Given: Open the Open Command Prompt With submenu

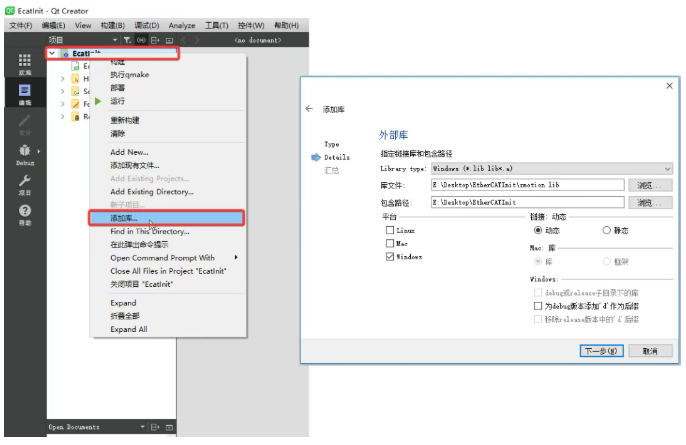Looking at the screenshot, I should (168, 258).
